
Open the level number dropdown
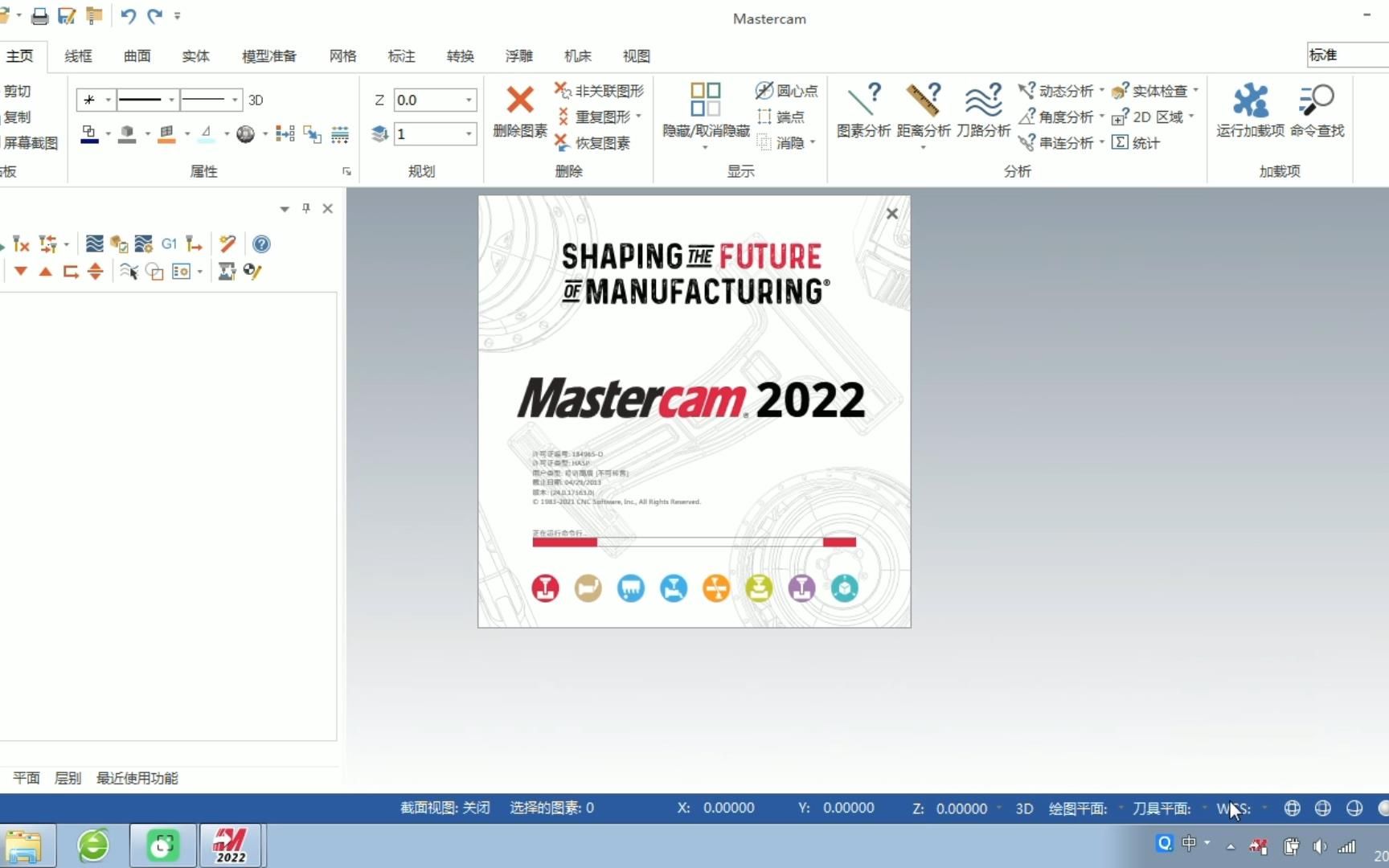click(x=469, y=134)
